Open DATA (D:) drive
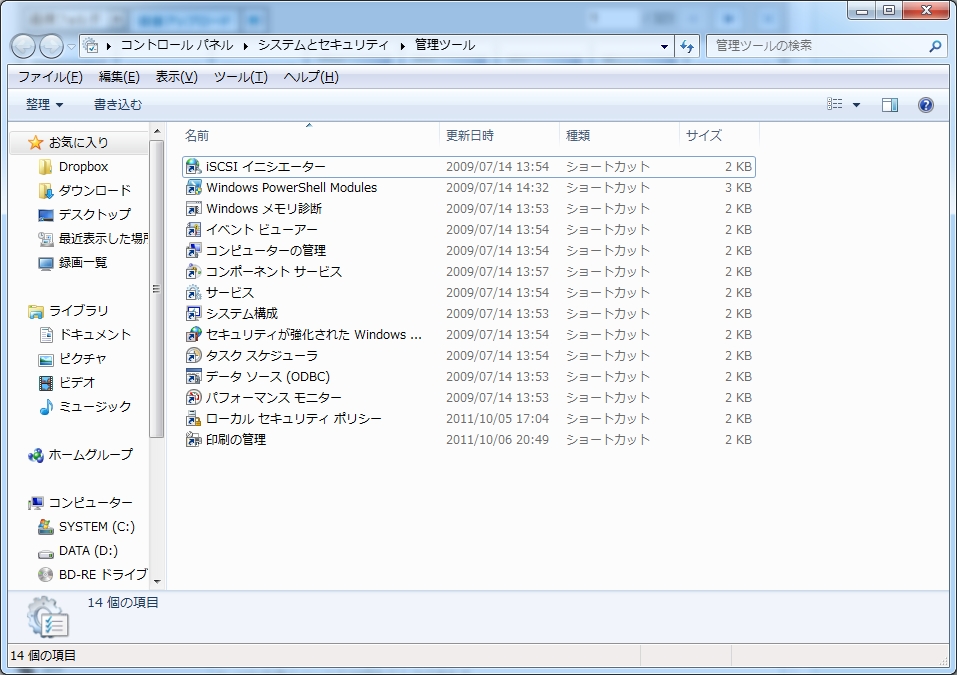 pos(78,550)
